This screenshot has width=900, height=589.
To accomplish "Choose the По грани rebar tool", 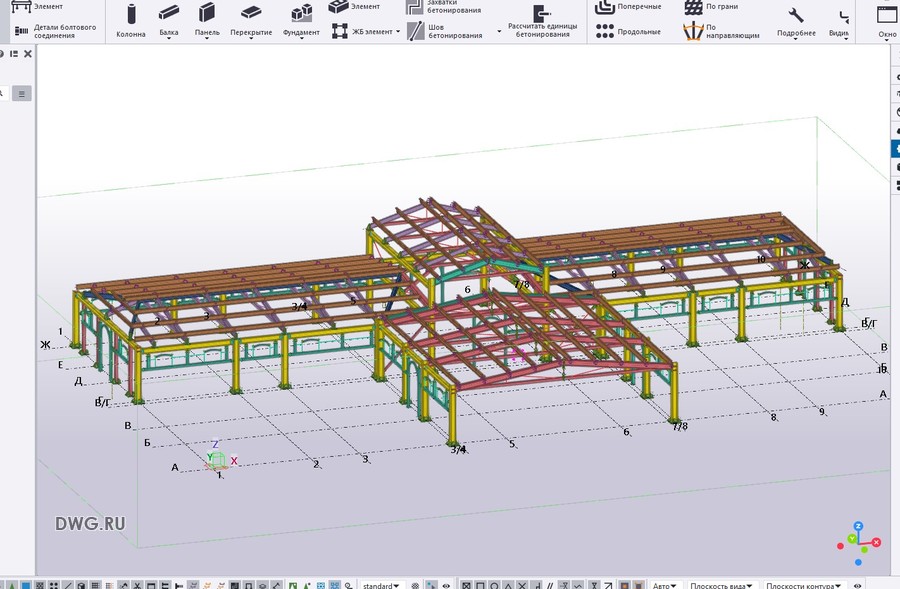I will pyautogui.click(x=694, y=7).
